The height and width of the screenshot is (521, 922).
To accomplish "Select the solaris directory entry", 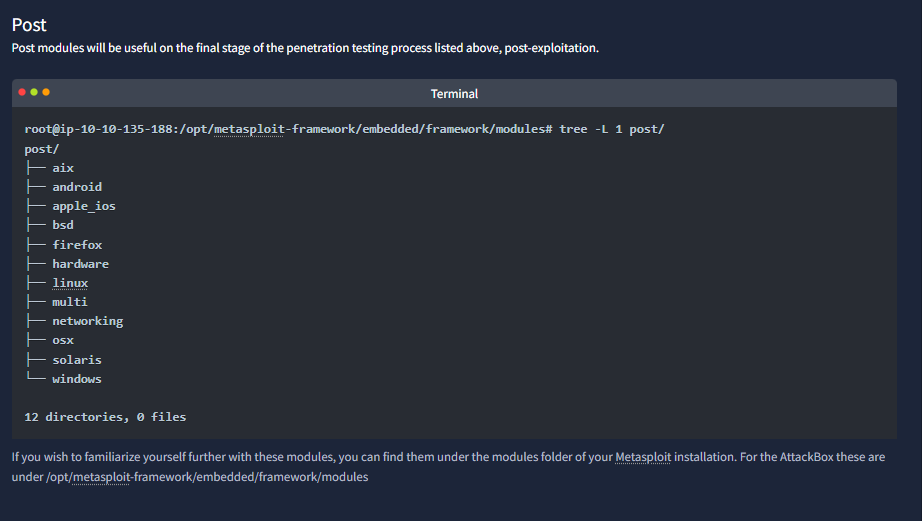I will pyautogui.click(x=77, y=360).
